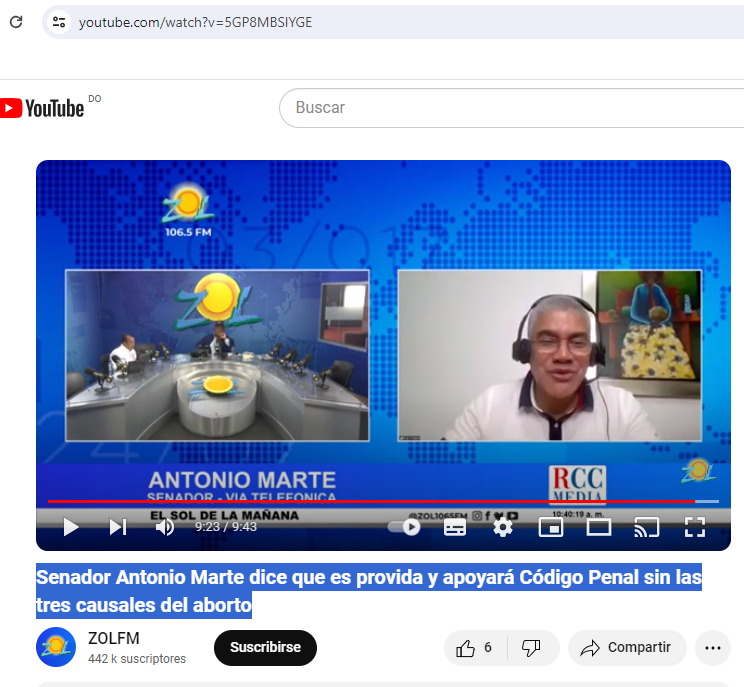Toggle the autoplay switch
744x687 pixels.
[x=404, y=527]
